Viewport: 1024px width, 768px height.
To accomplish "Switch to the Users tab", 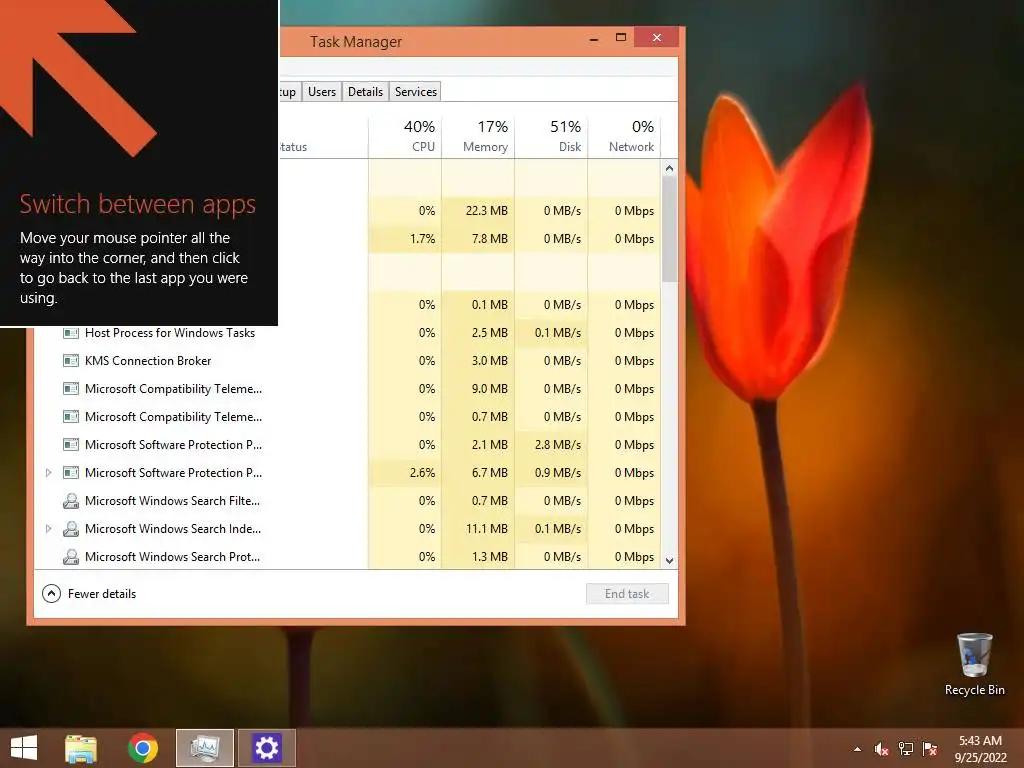I will [x=322, y=91].
